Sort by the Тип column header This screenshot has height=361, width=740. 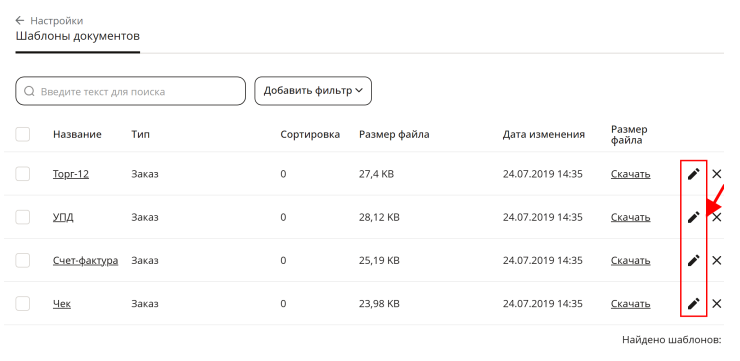140,134
